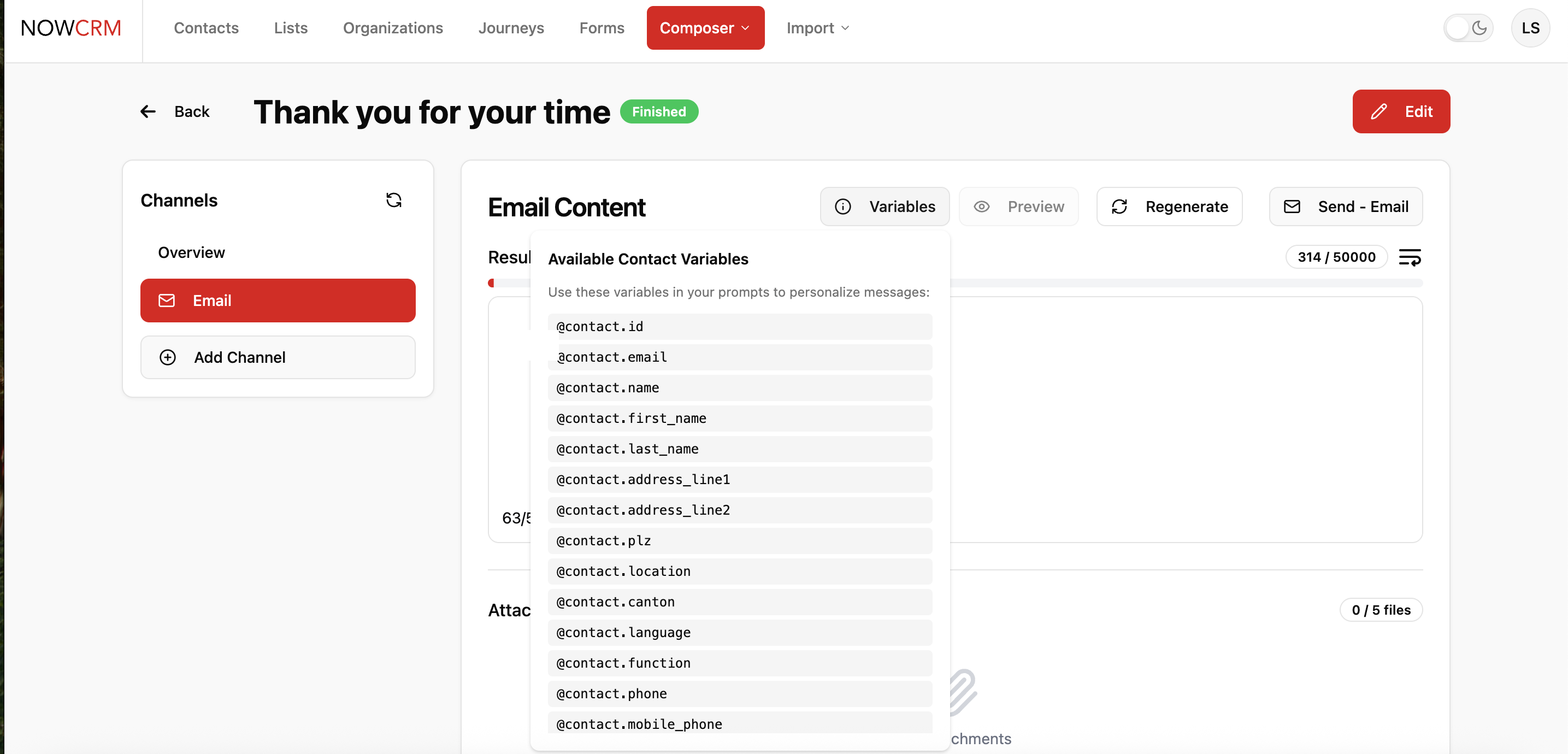The width and height of the screenshot is (1568, 754).
Task: Click the Edit button
Action: tap(1401, 111)
